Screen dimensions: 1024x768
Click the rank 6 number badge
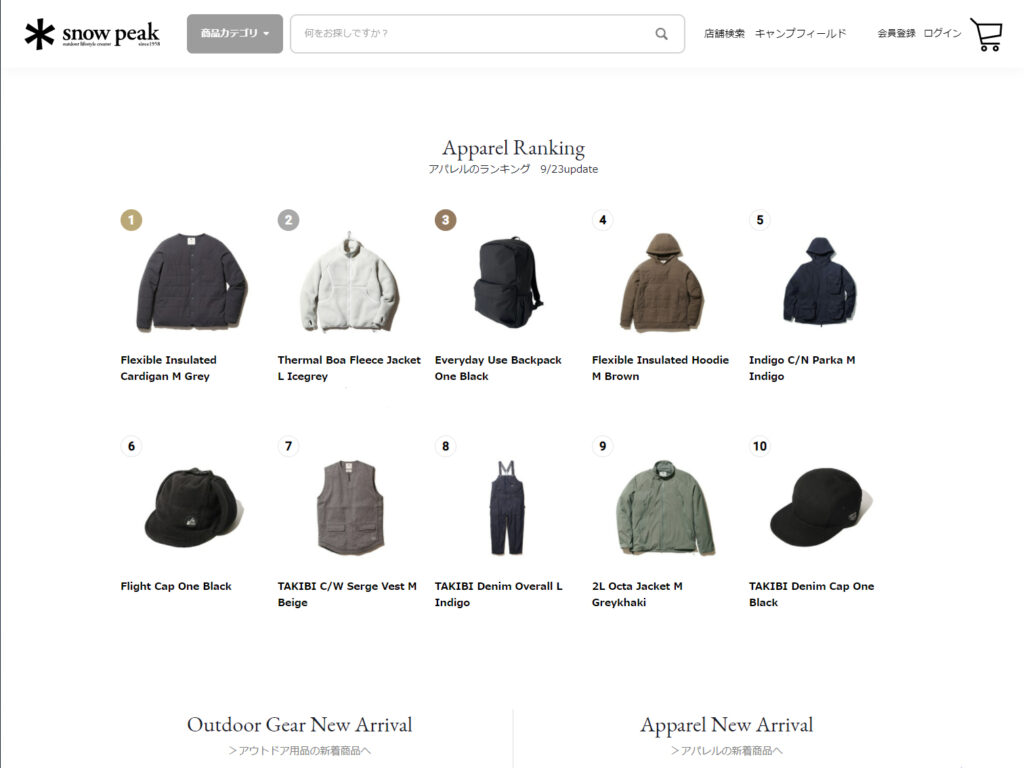coord(131,446)
